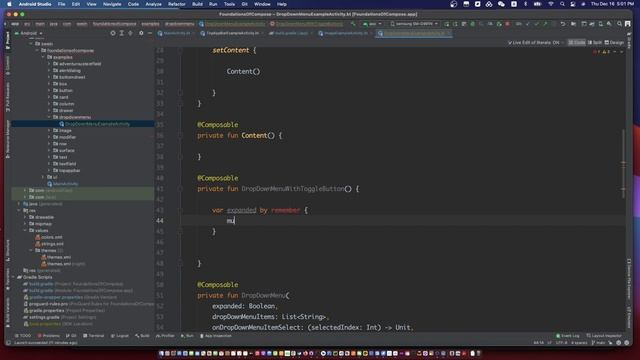640x360 pixels.
Task: Open the account icon at toolbar end
Action: pyautogui.click(x=627, y=24)
